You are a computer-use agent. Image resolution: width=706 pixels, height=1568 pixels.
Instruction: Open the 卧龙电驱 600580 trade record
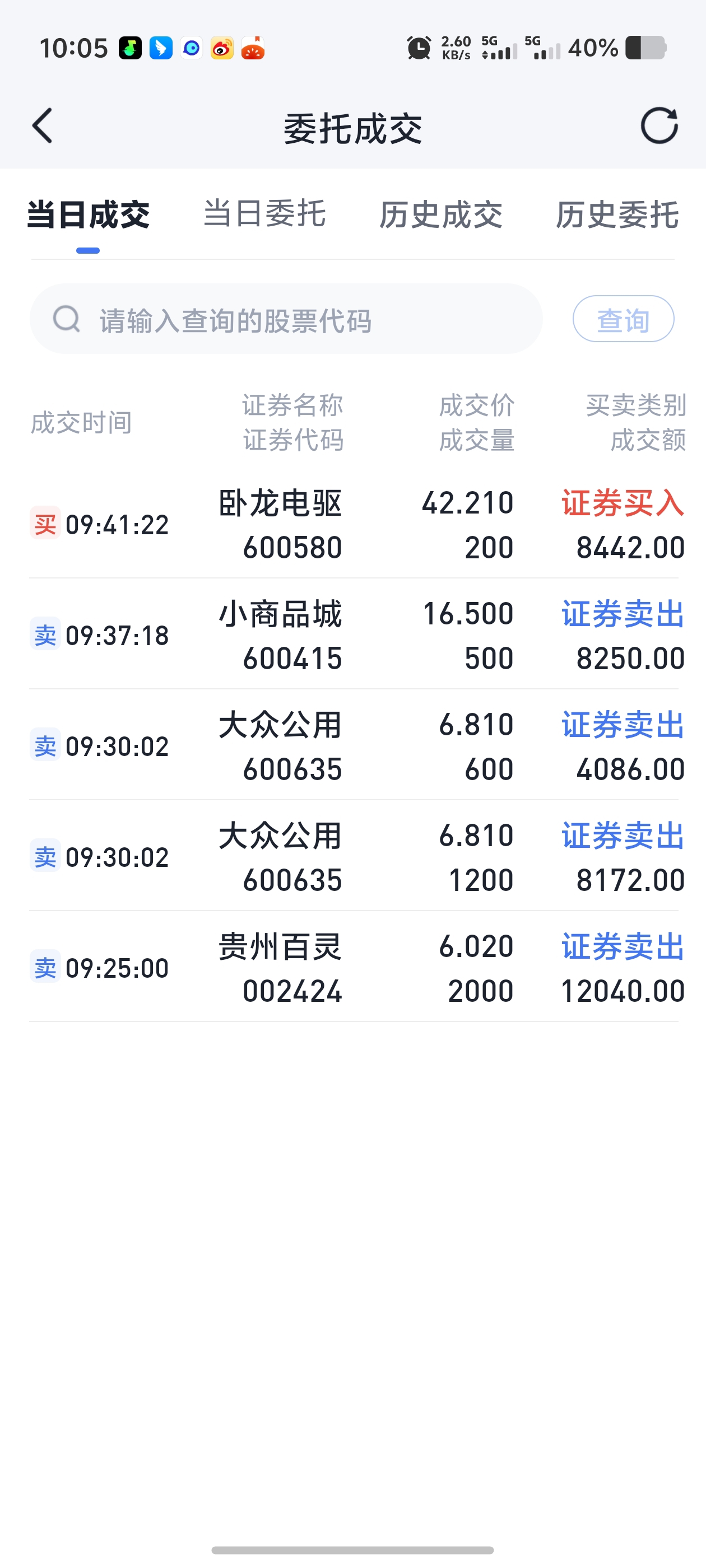click(354, 525)
